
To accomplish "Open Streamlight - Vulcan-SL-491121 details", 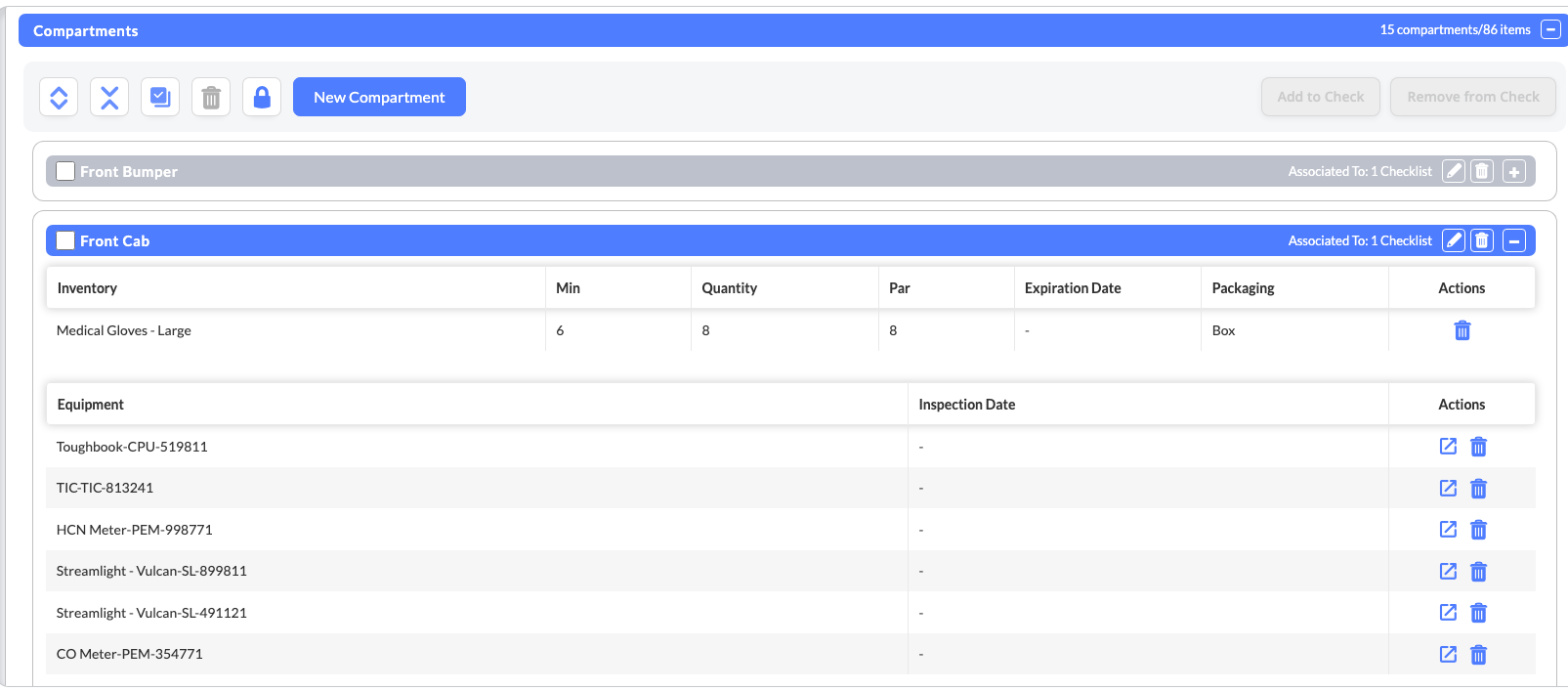I will click(x=1448, y=612).
